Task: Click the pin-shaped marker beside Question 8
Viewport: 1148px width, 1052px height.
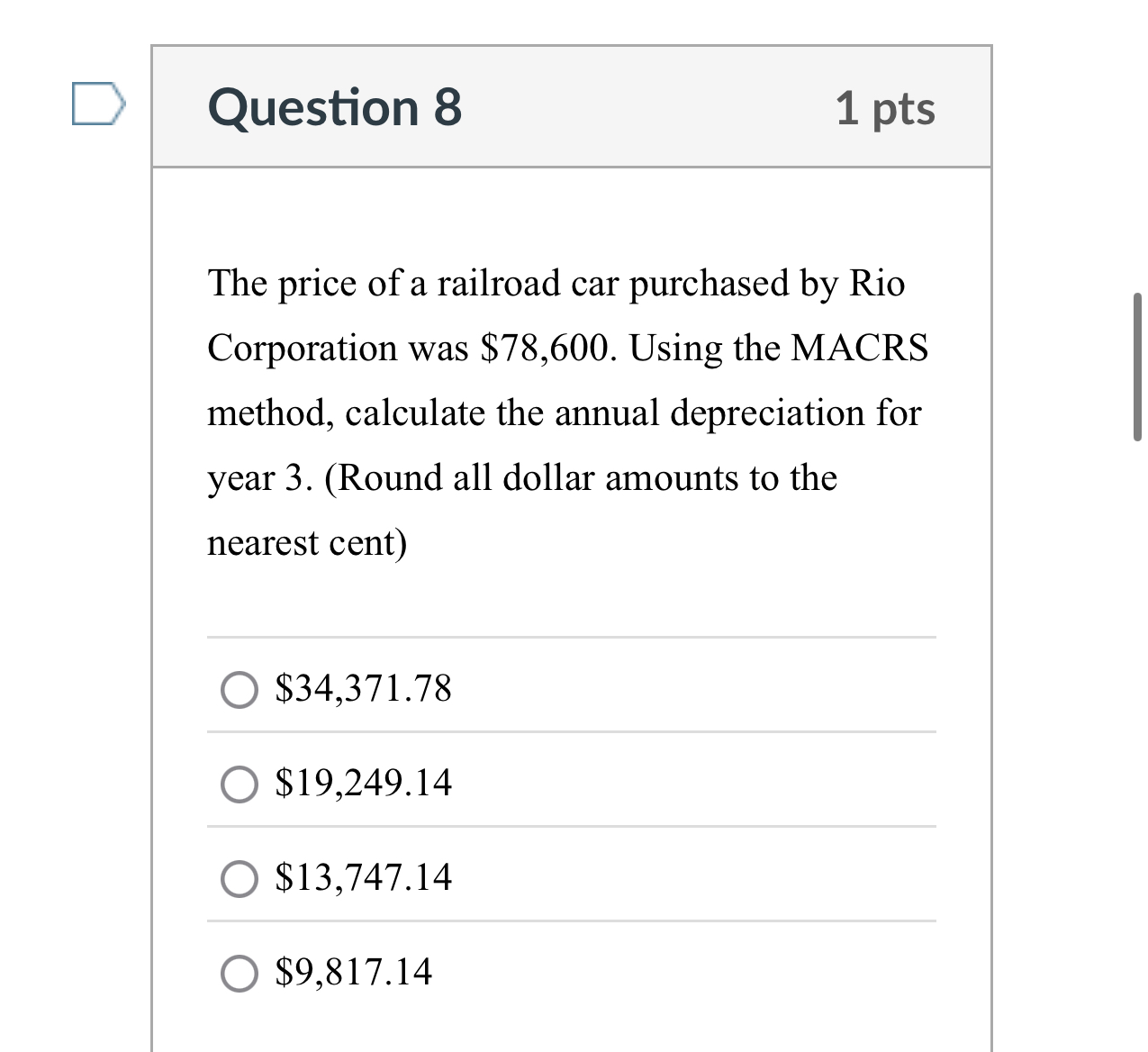Action: tap(97, 105)
